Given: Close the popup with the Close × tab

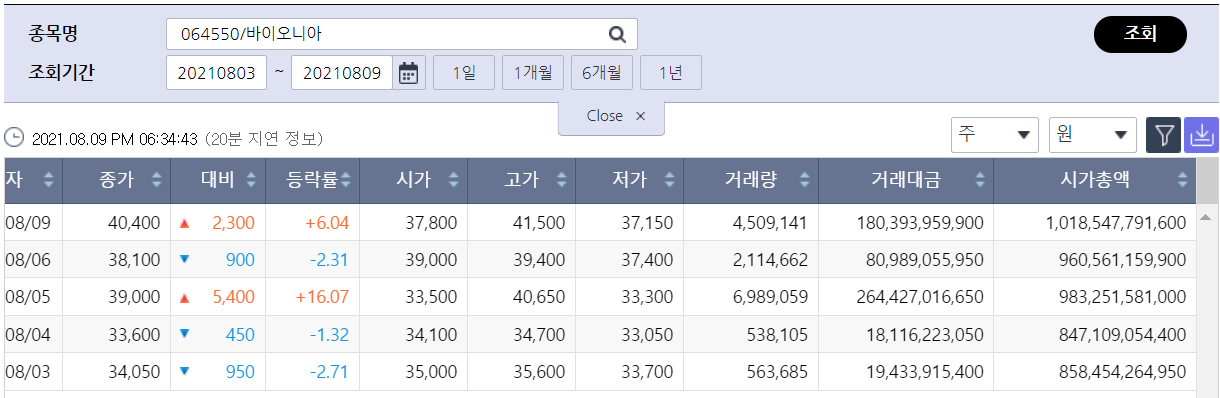Looking at the screenshot, I should tap(611, 116).
